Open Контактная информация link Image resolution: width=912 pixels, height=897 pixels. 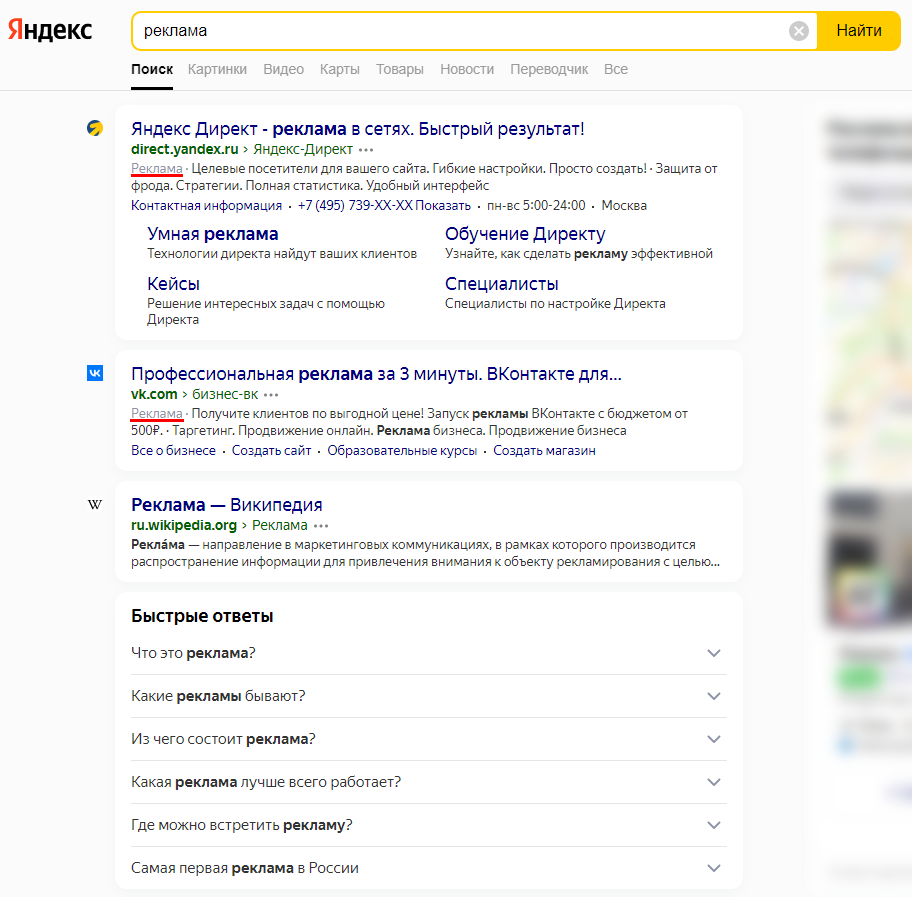tap(206, 205)
